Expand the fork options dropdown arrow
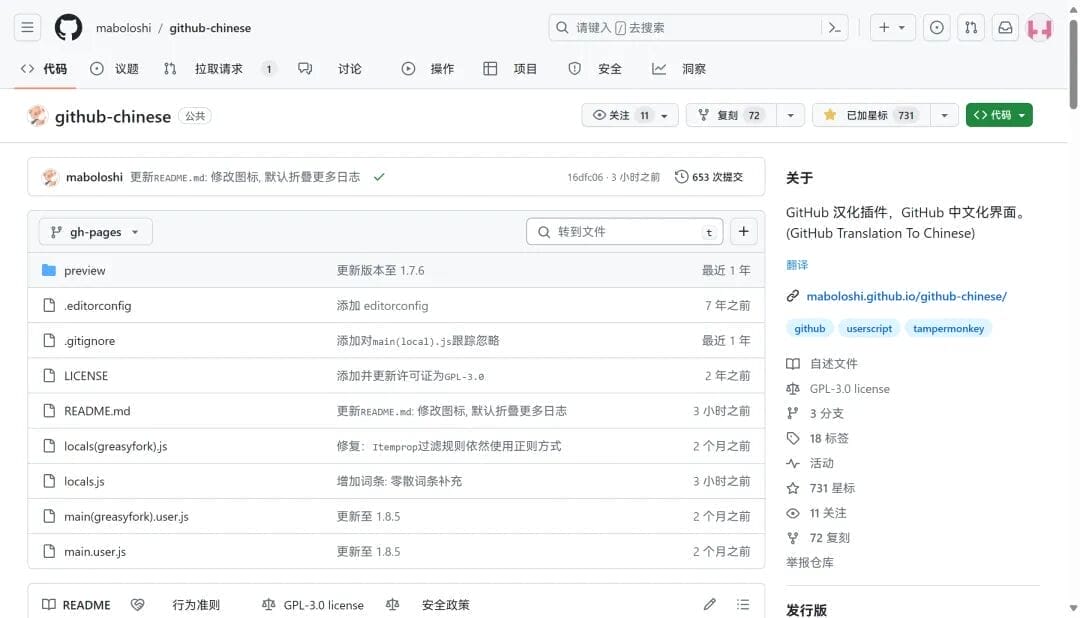 tap(790, 115)
